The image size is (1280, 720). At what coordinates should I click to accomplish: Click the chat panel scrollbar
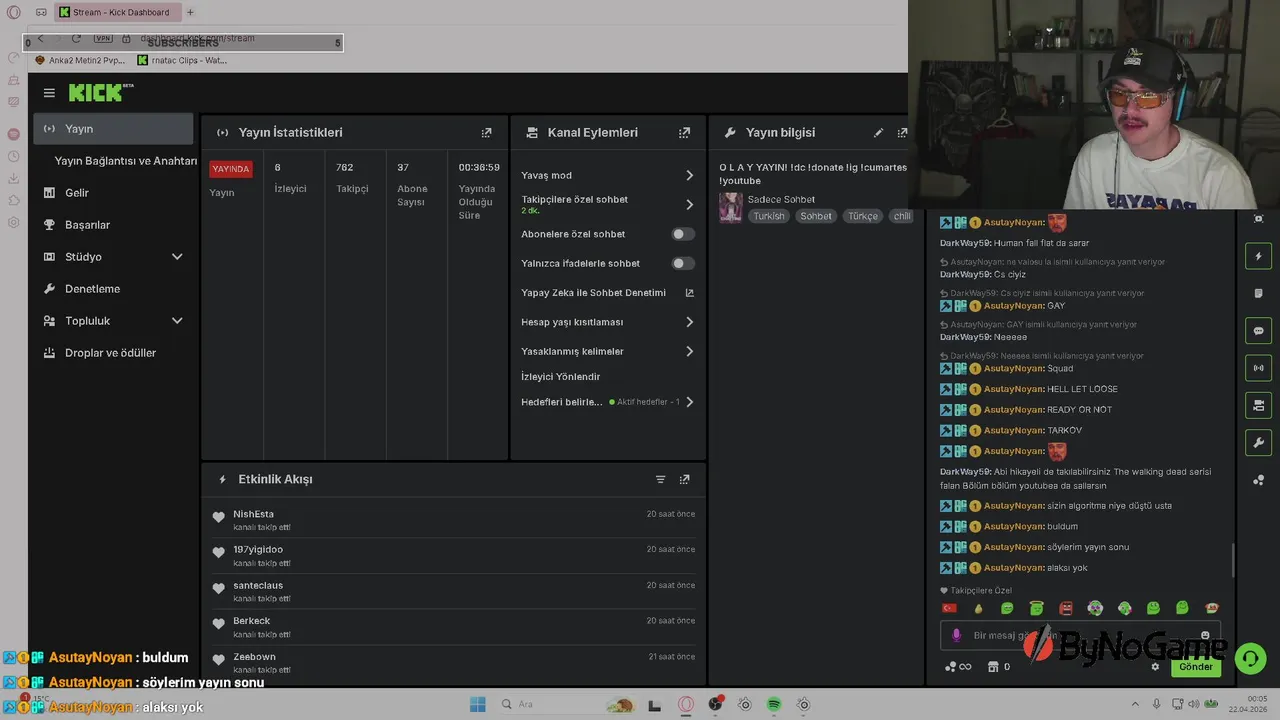1233,560
